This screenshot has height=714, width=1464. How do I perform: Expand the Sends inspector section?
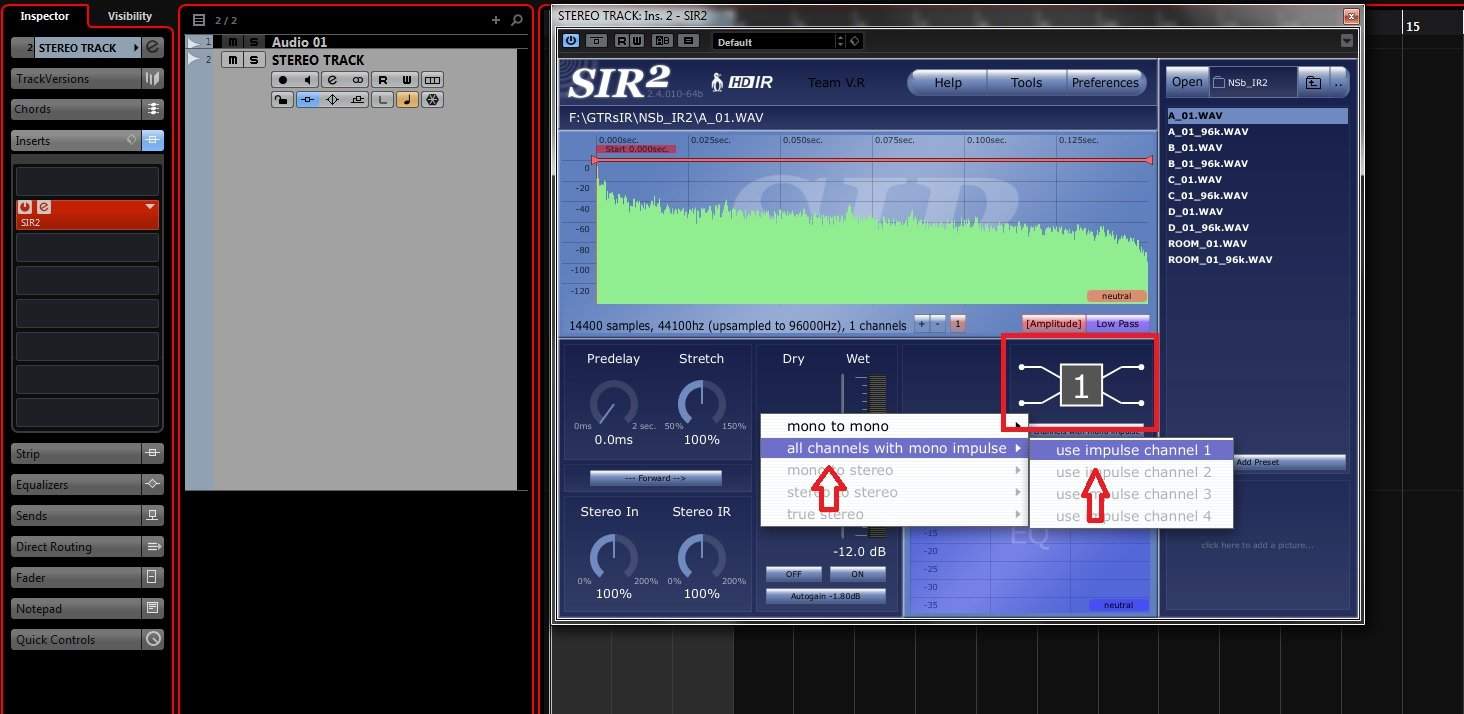click(x=76, y=515)
